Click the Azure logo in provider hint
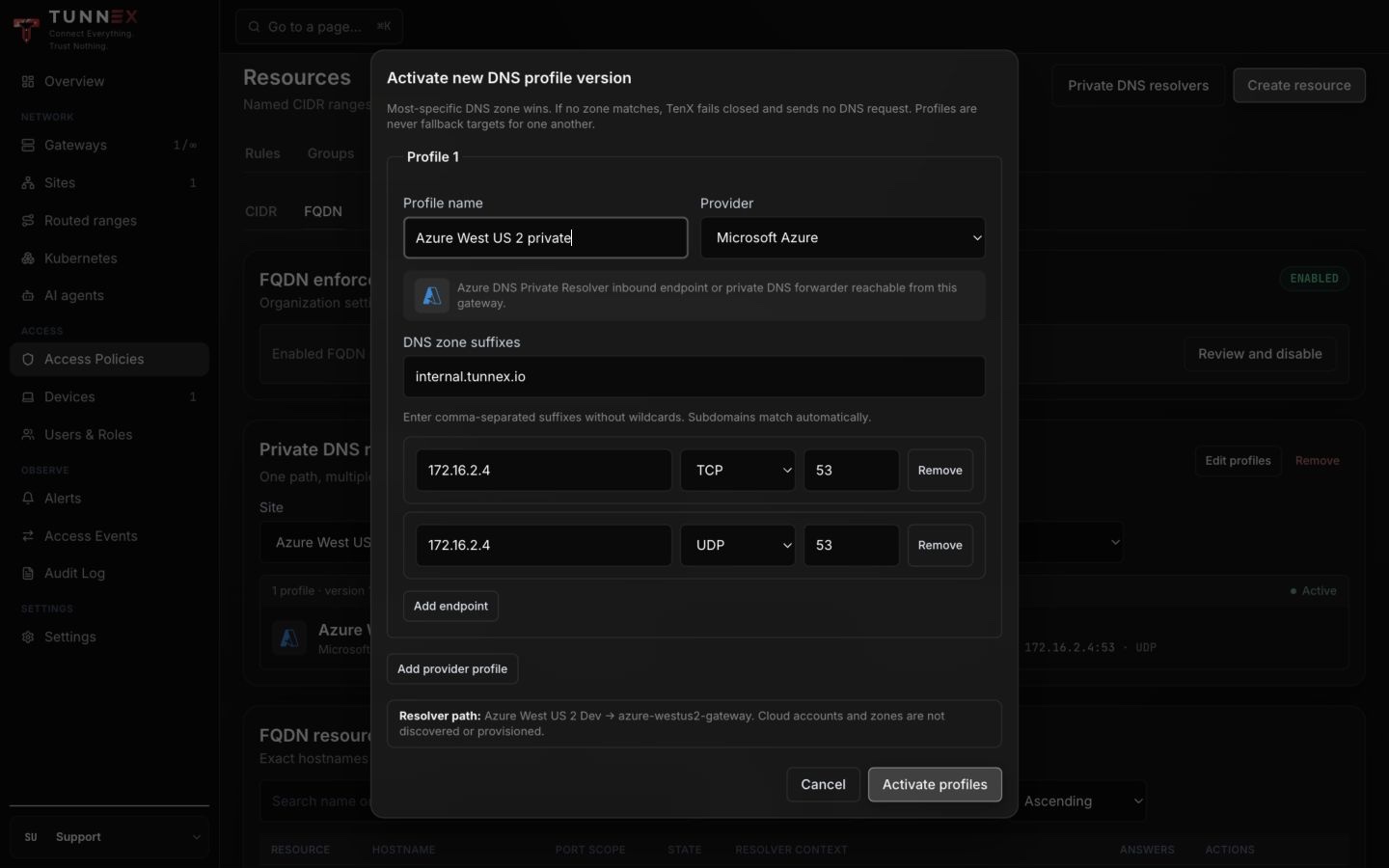1389x868 pixels. 431,295
